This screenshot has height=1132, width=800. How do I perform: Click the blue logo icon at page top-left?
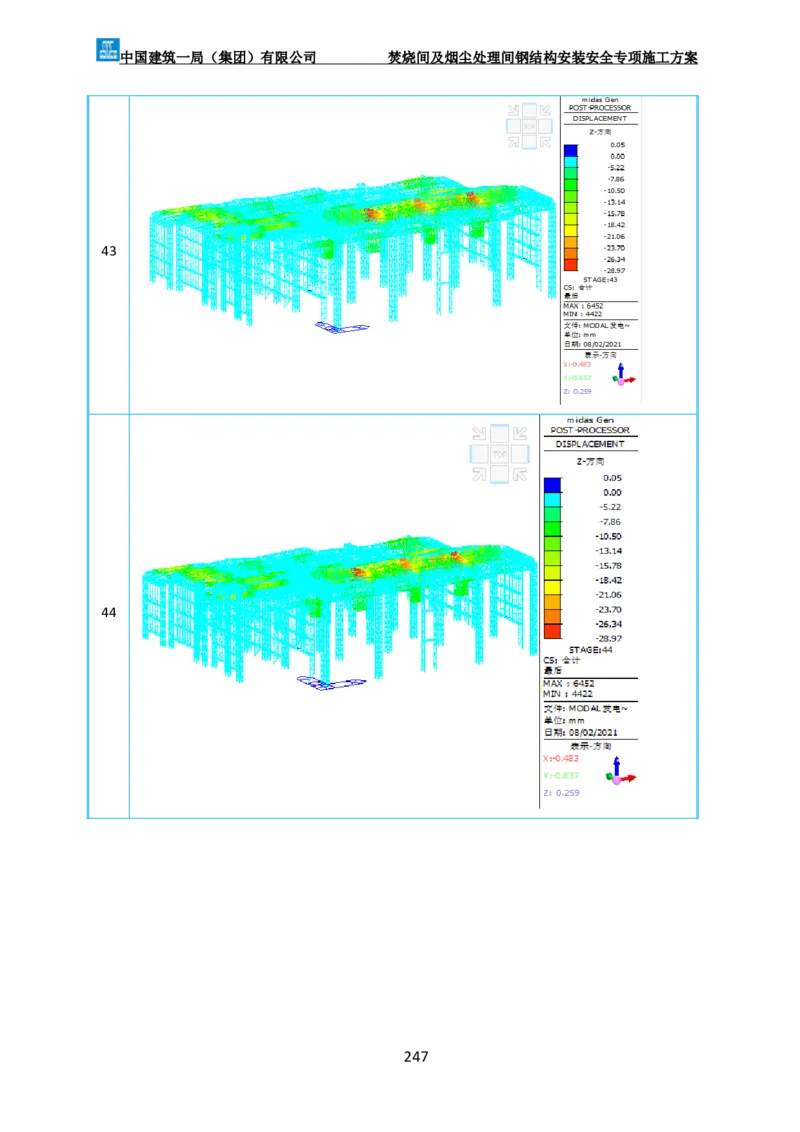click(106, 48)
